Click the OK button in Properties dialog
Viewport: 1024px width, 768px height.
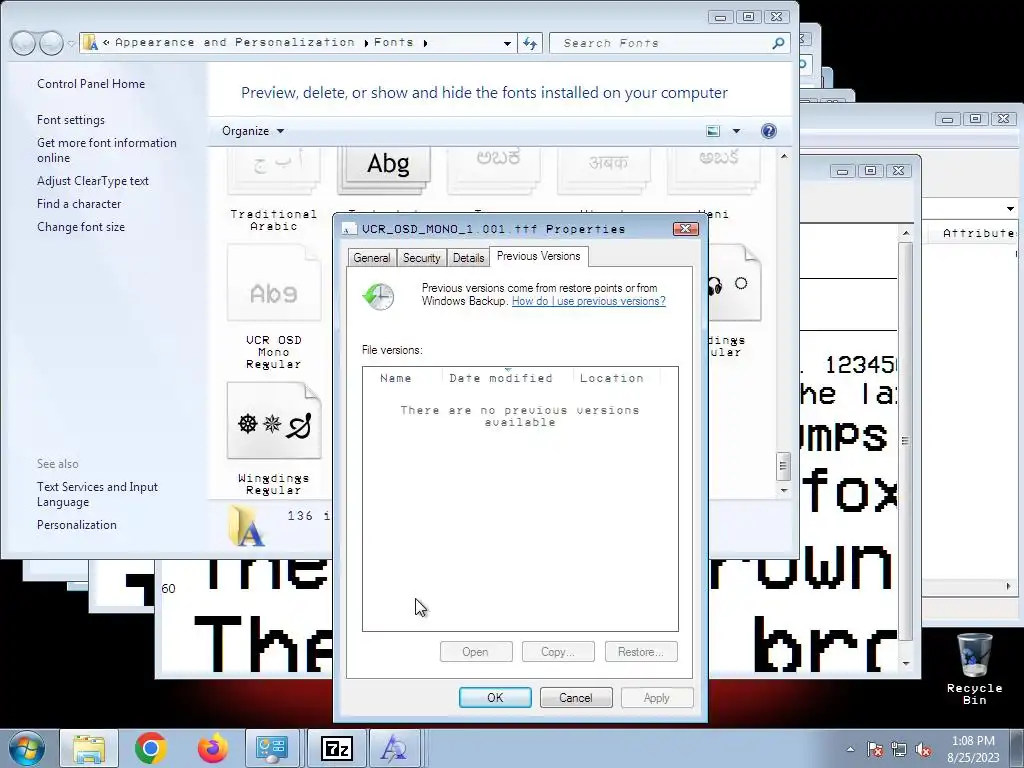tap(495, 697)
